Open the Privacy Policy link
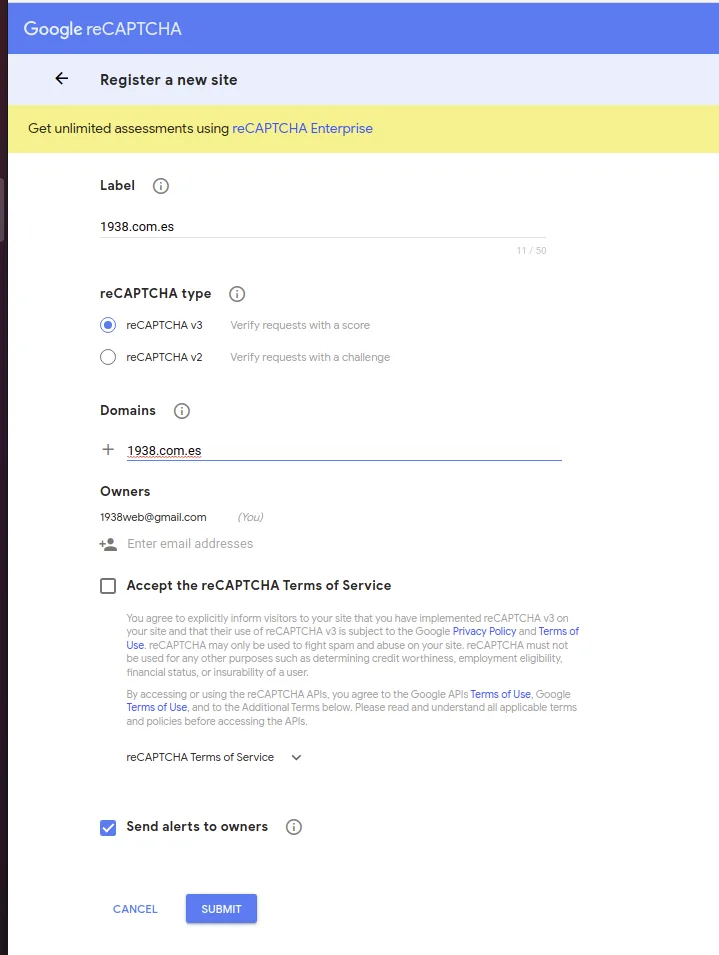The height and width of the screenshot is (955, 719). click(x=484, y=632)
